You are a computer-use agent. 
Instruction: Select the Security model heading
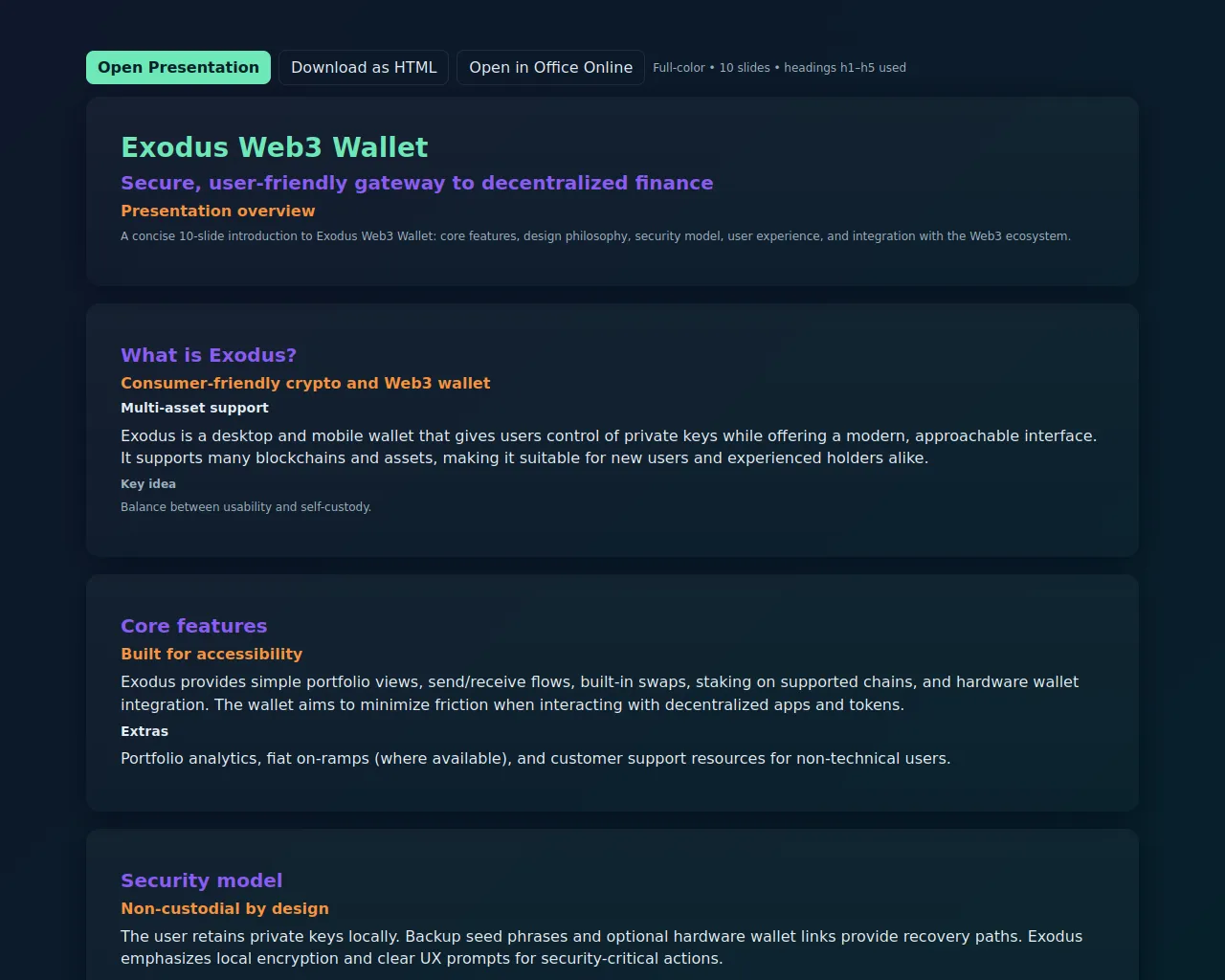tap(201, 880)
